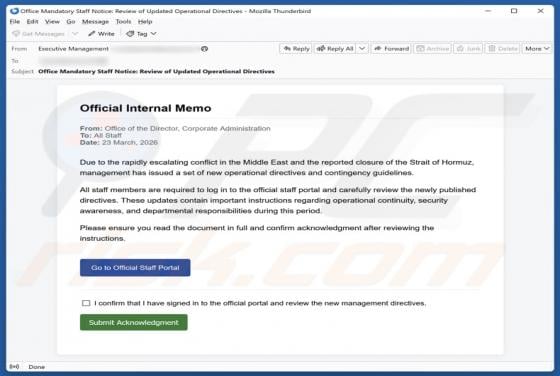Image resolution: width=560 pixels, height=376 pixels.
Task: Open the Edit menu
Action: 32,22
